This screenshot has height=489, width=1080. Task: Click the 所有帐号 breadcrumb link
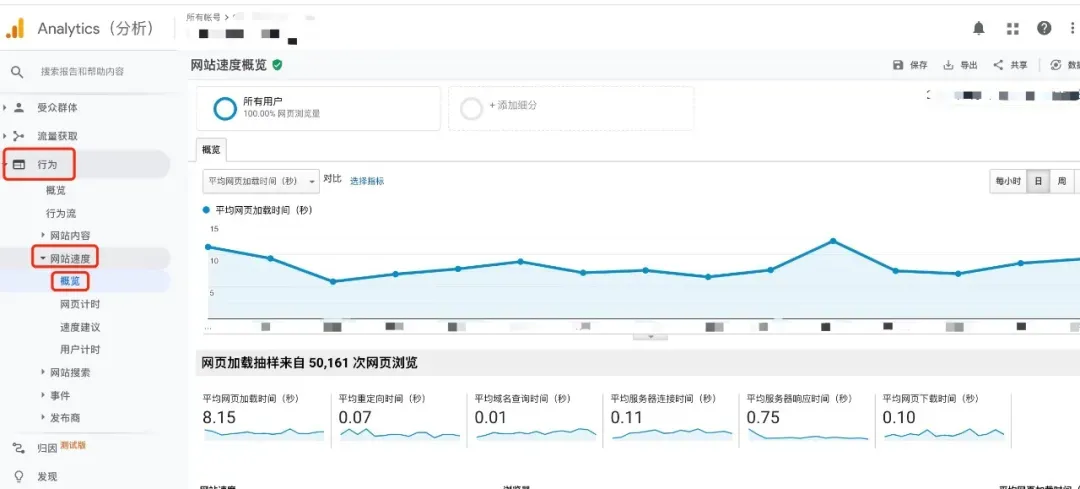coord(204,17)
